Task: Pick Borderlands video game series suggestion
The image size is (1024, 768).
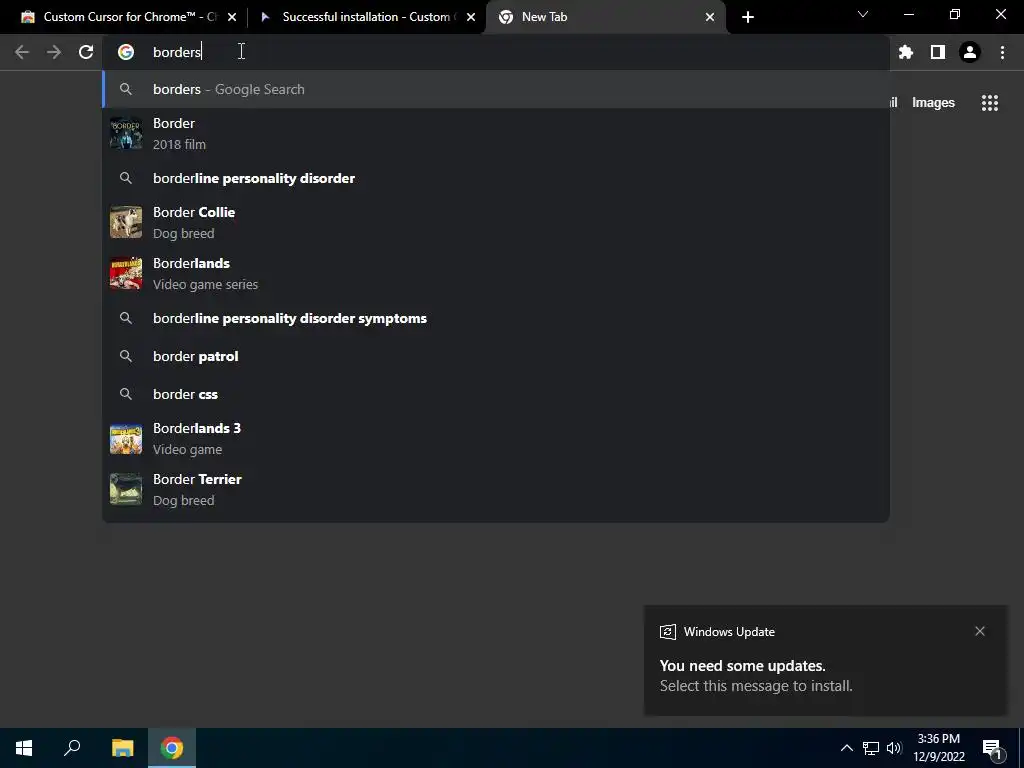Action: coord(496,274)
